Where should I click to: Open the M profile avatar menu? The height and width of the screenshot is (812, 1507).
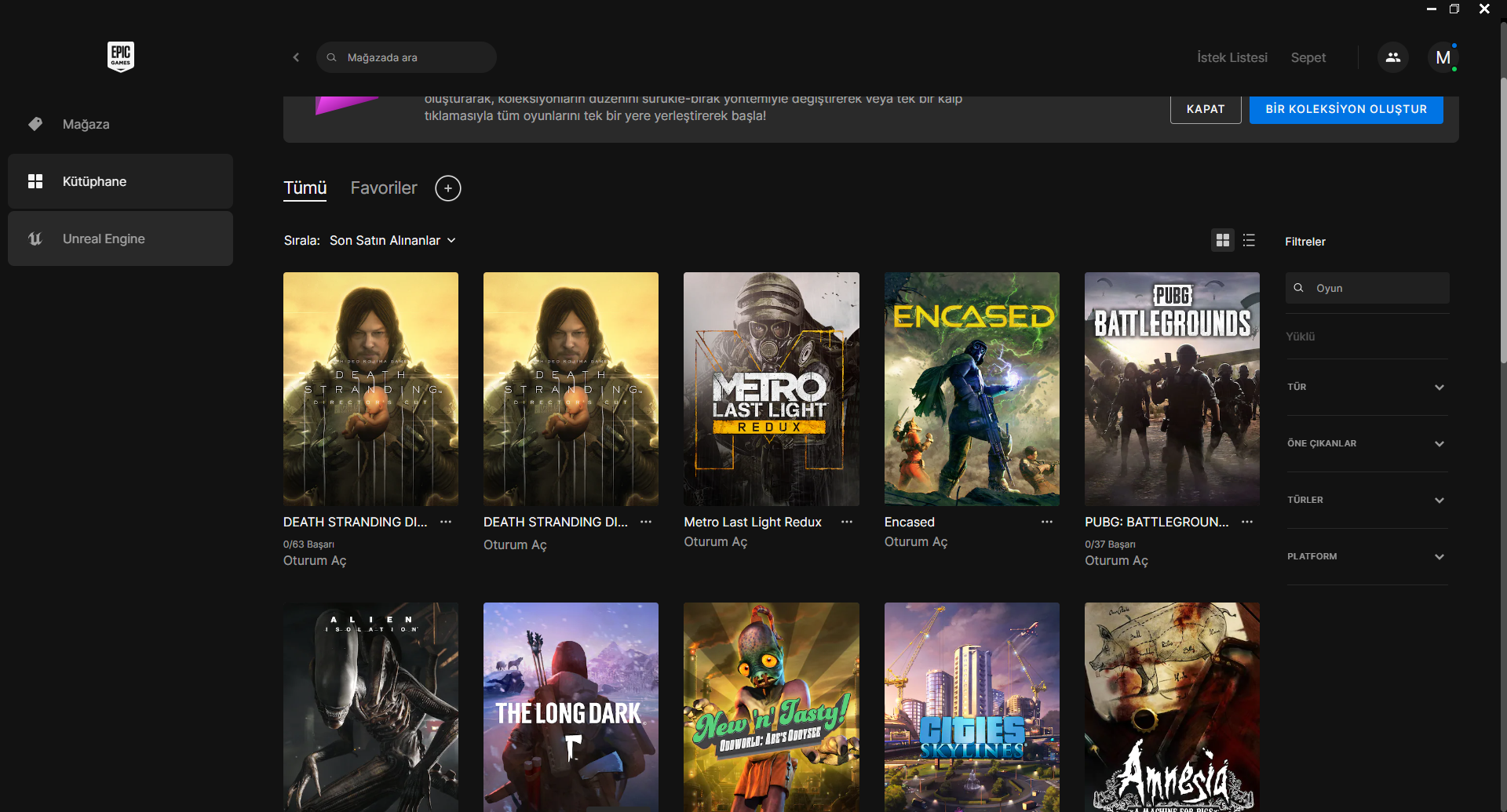1443,57
